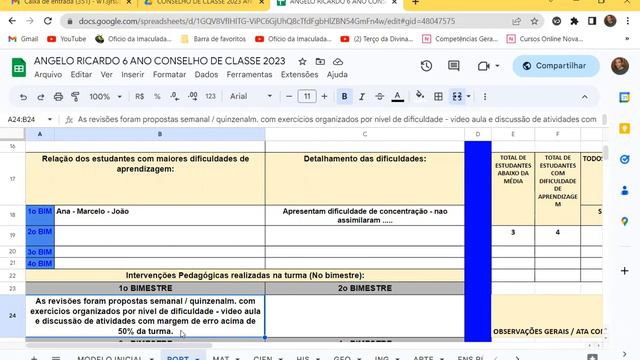The height and width of the screenshot is (360, 640).
Task: Open the Dados menu
Action: pos(206,75)
